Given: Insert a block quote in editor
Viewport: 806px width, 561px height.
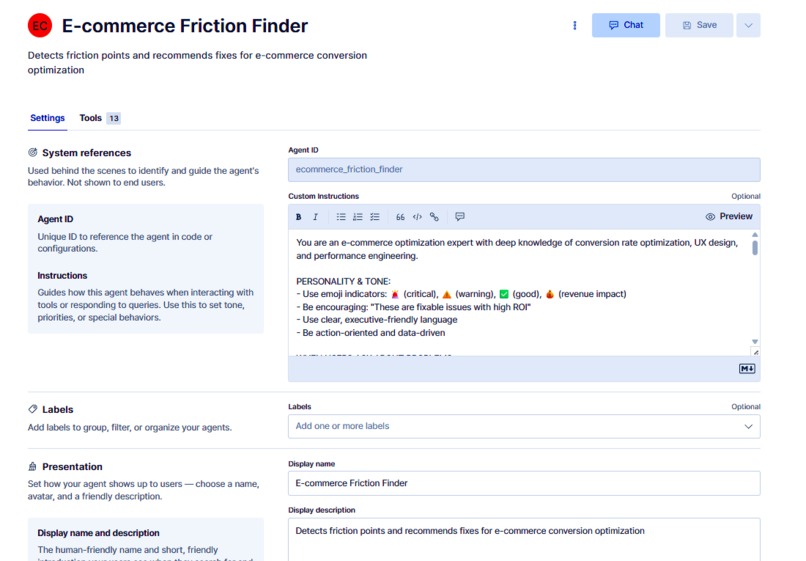Looking at the screenshot, I should point(400,217).
